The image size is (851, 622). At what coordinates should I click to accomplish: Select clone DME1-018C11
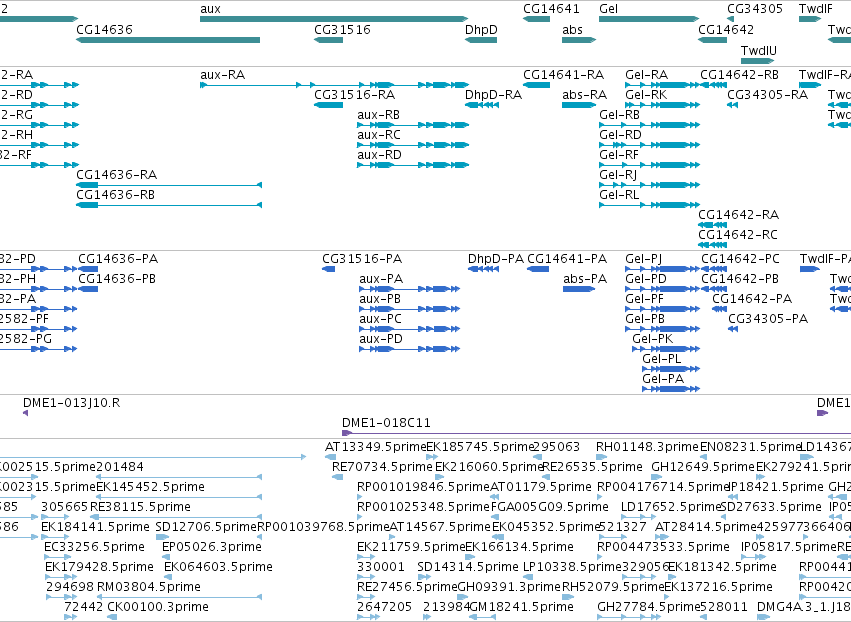pos(386,423)
